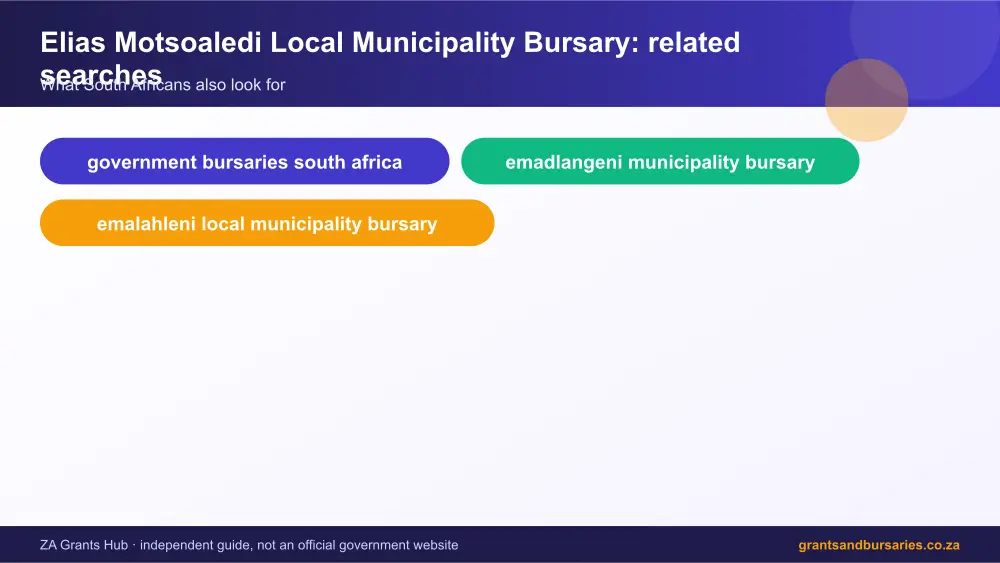Image resolution: width=1000 pixels, height=563 pixels.
Task: Choose the 'emalahleni local municipality bursary' pill
Action: (x=267, y=223)
